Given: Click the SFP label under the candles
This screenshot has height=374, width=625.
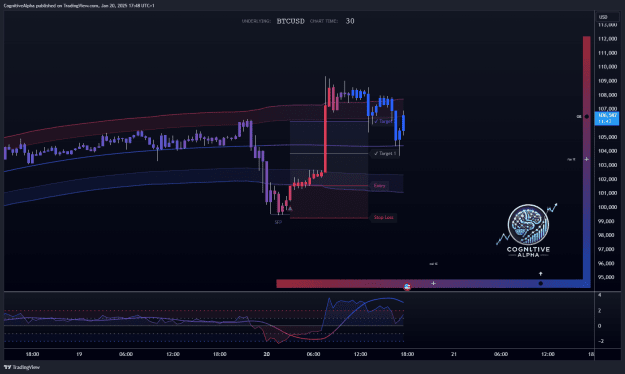Looking at the screenshot, I should point(278,222).
